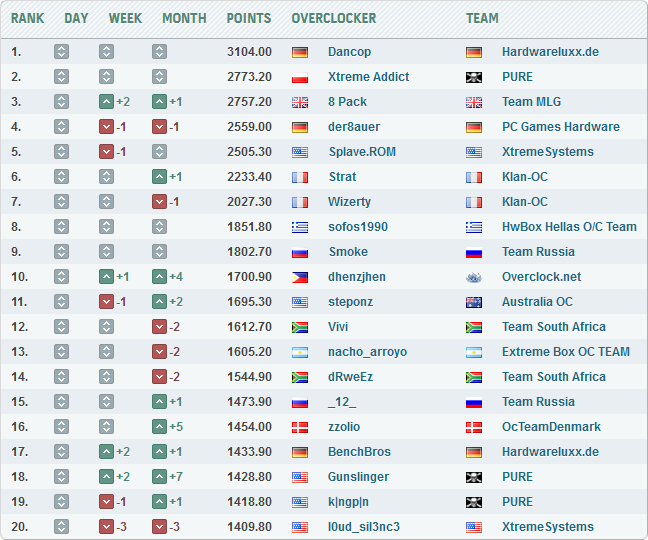
Task: Click grey month indicator for sofos1990
Action: click(159, 227)
